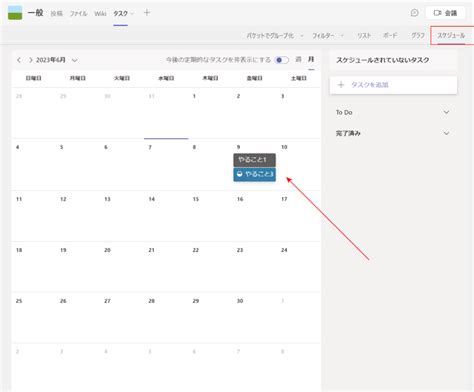Viewport: 474px width, 392px height.
Task: Select June 21 calendar cell
Action: pos(166,267)
